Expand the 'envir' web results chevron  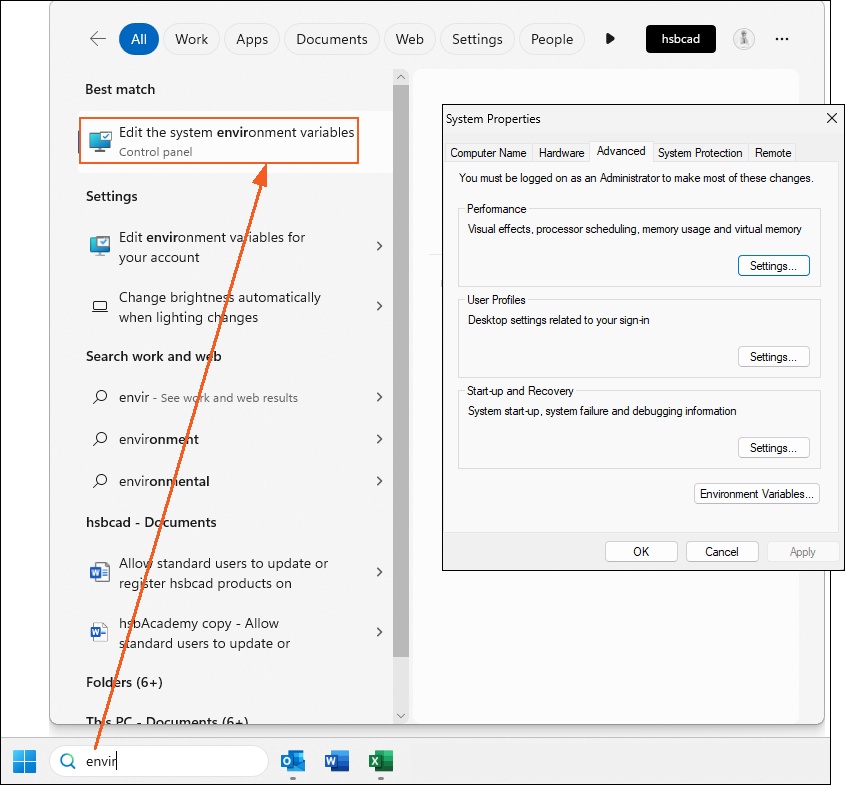(379, 397)
